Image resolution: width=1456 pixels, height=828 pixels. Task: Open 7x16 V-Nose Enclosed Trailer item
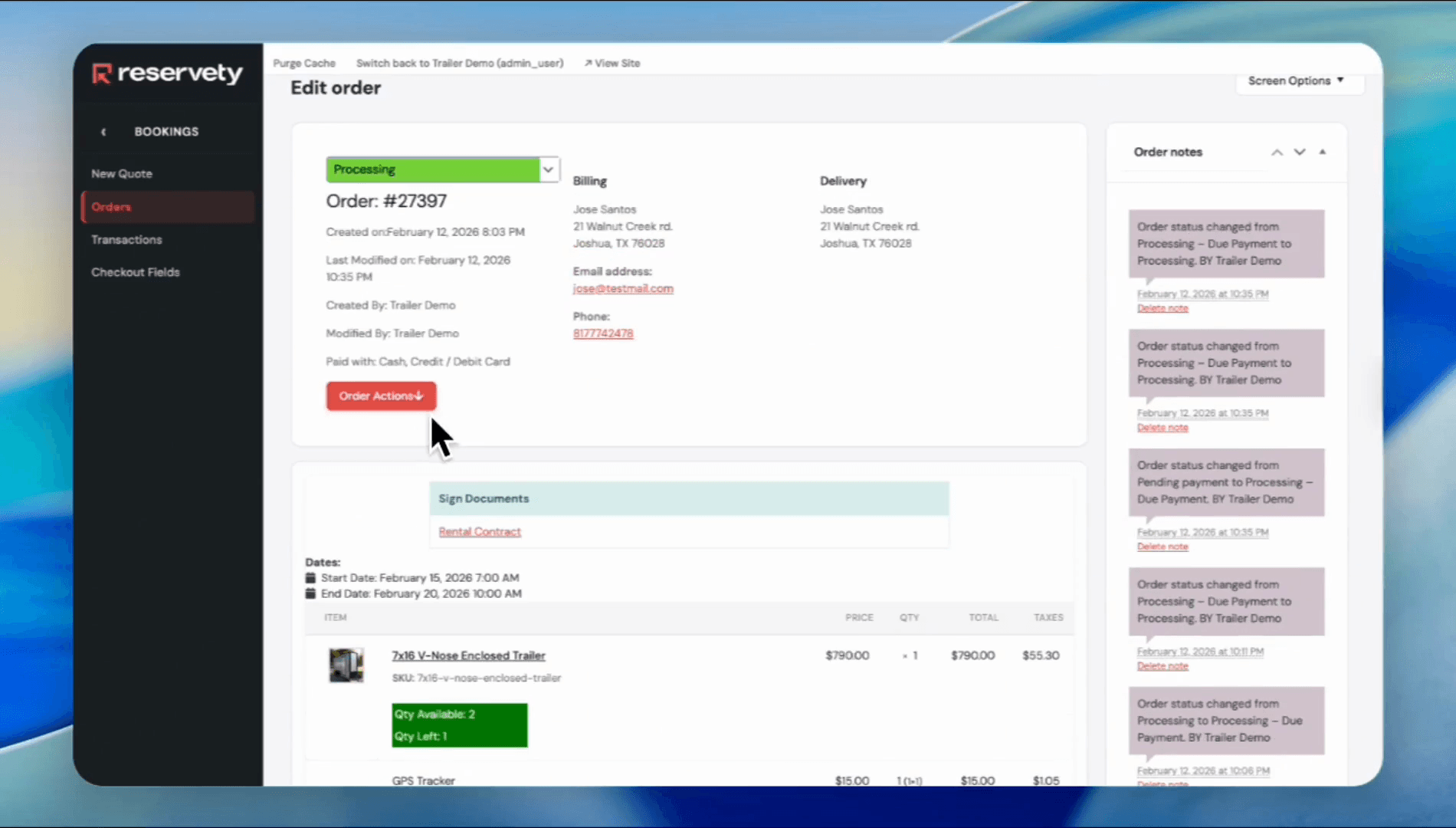(468, 655)
